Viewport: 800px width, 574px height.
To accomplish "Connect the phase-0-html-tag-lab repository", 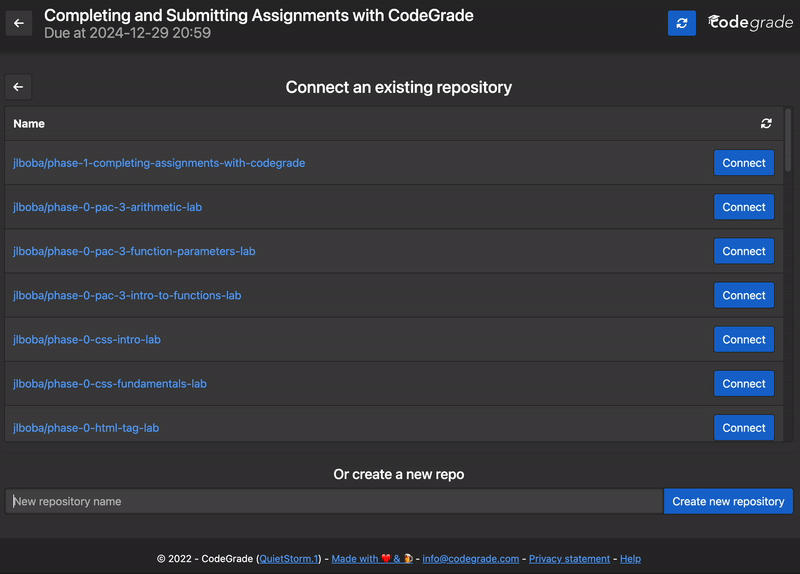I will (744, 428).
